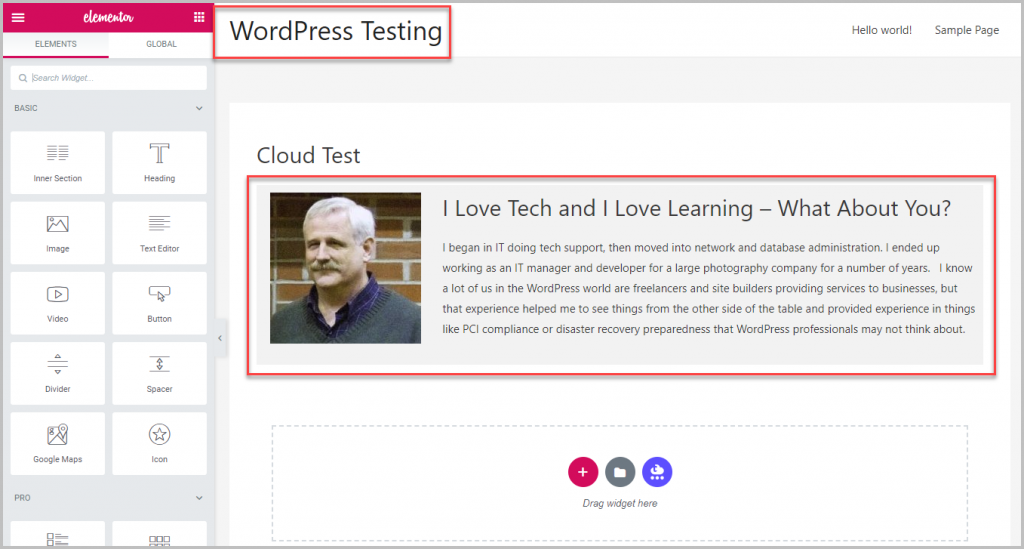The height and width of the screenshot is (549, 1024).
Task: Open the widgets grid icon in header
Action: [199, 18]
